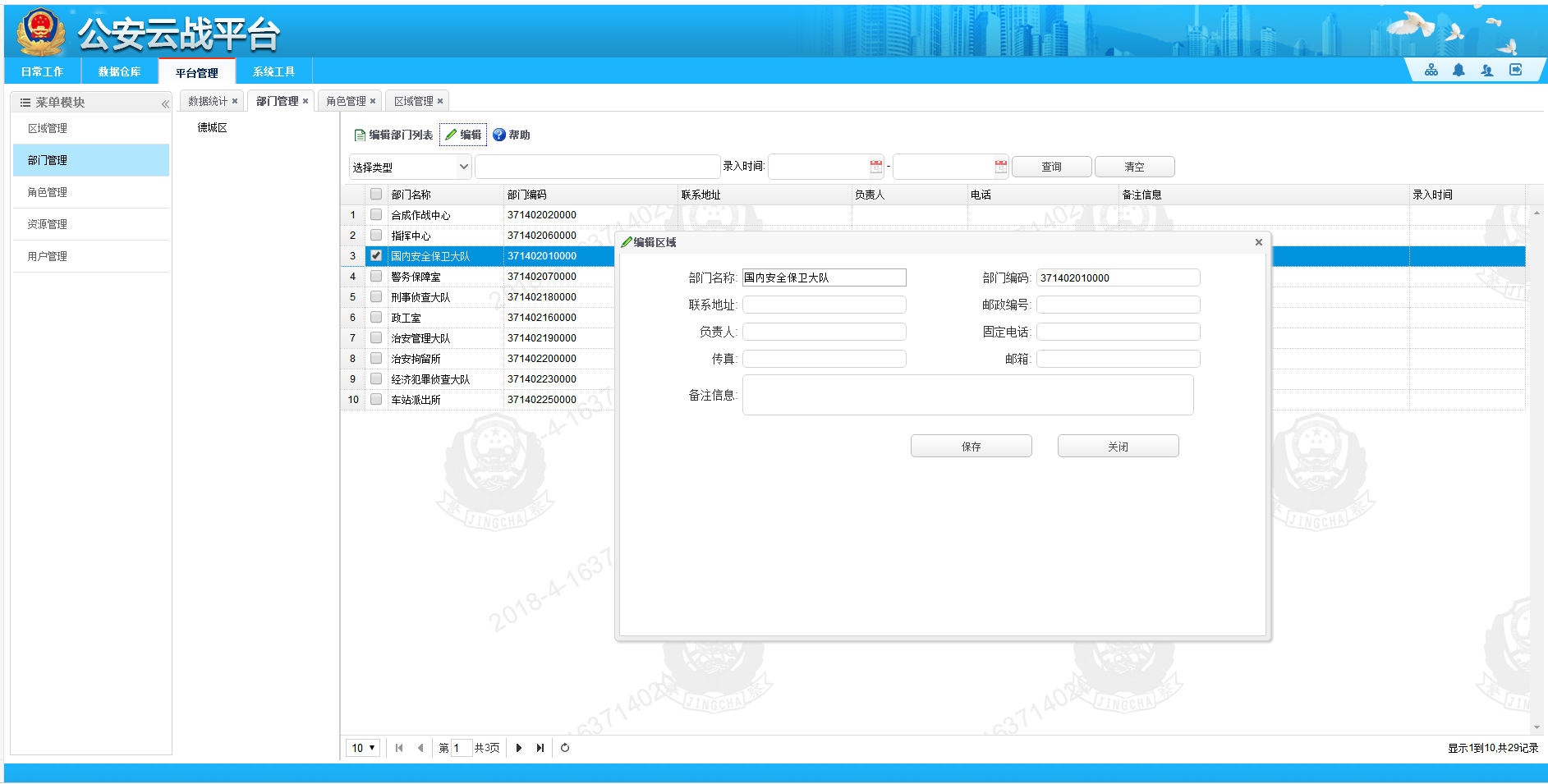Open the organization structure icon in header
Screen dimensions: 1548x784
[x=1431, y=71]
